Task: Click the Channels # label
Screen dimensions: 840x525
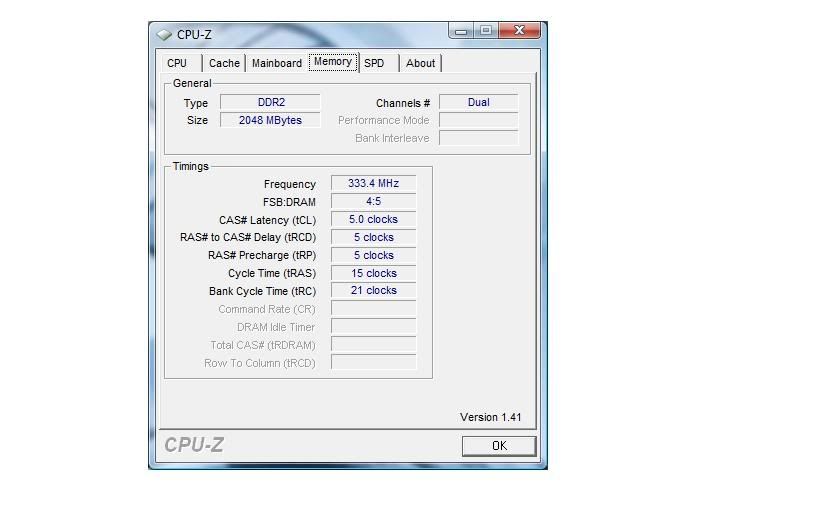Action: (x=403, y=103)
